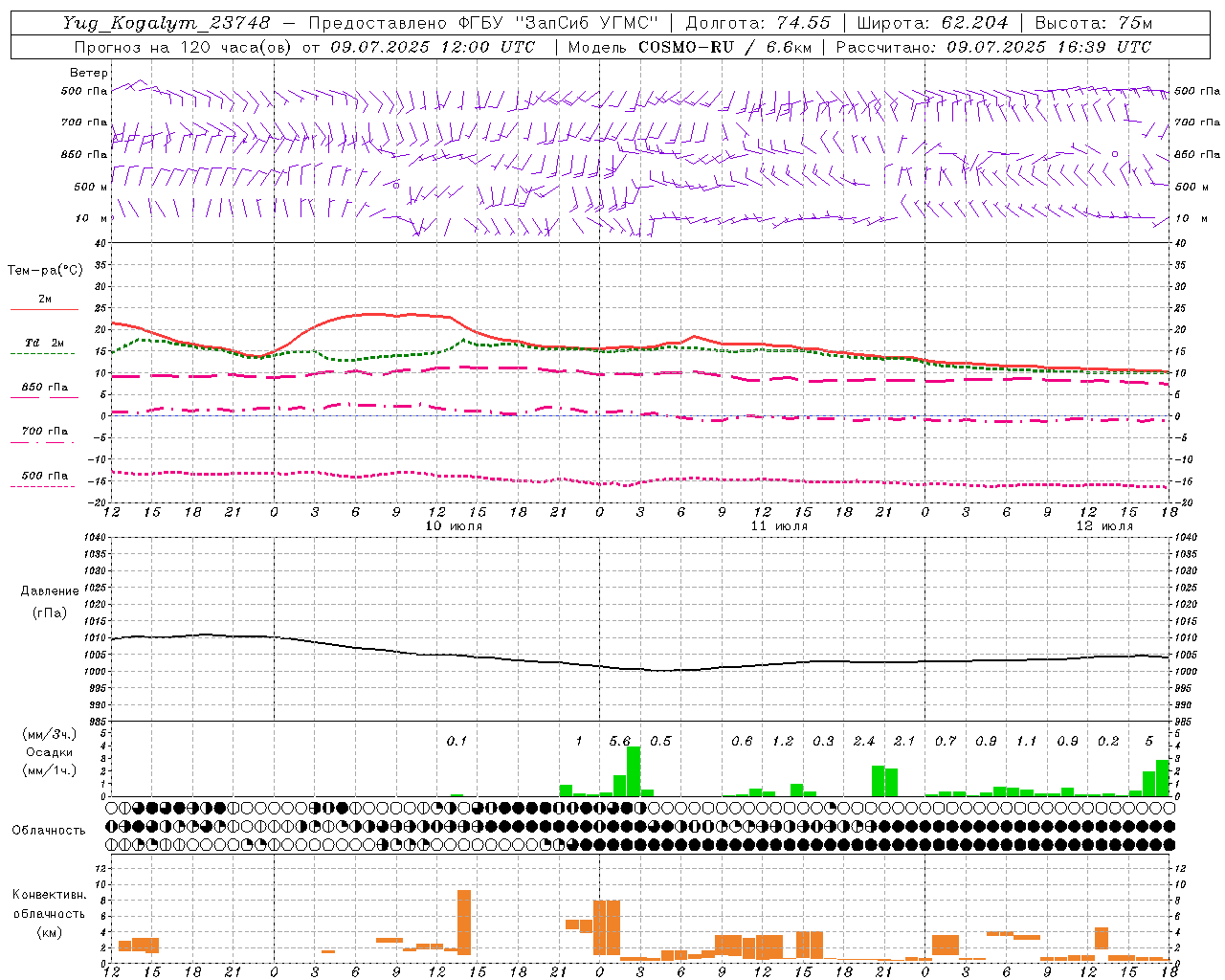Click the tallest orange convective cloud bar
Image resolution: width=1225 pixels, height=980 pixels.
464,923
